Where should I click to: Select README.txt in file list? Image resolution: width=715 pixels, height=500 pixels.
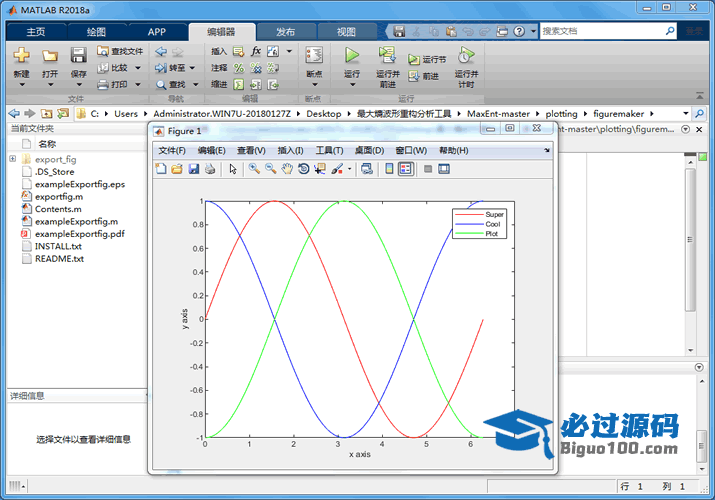[x=59, y=258]
